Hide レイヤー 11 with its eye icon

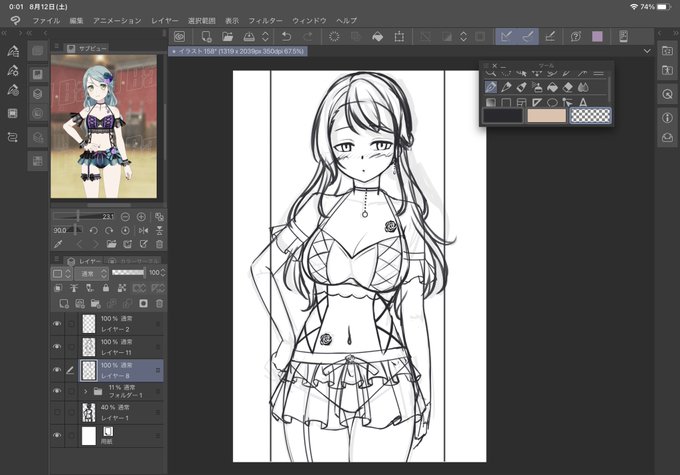(x=57, y=347)
